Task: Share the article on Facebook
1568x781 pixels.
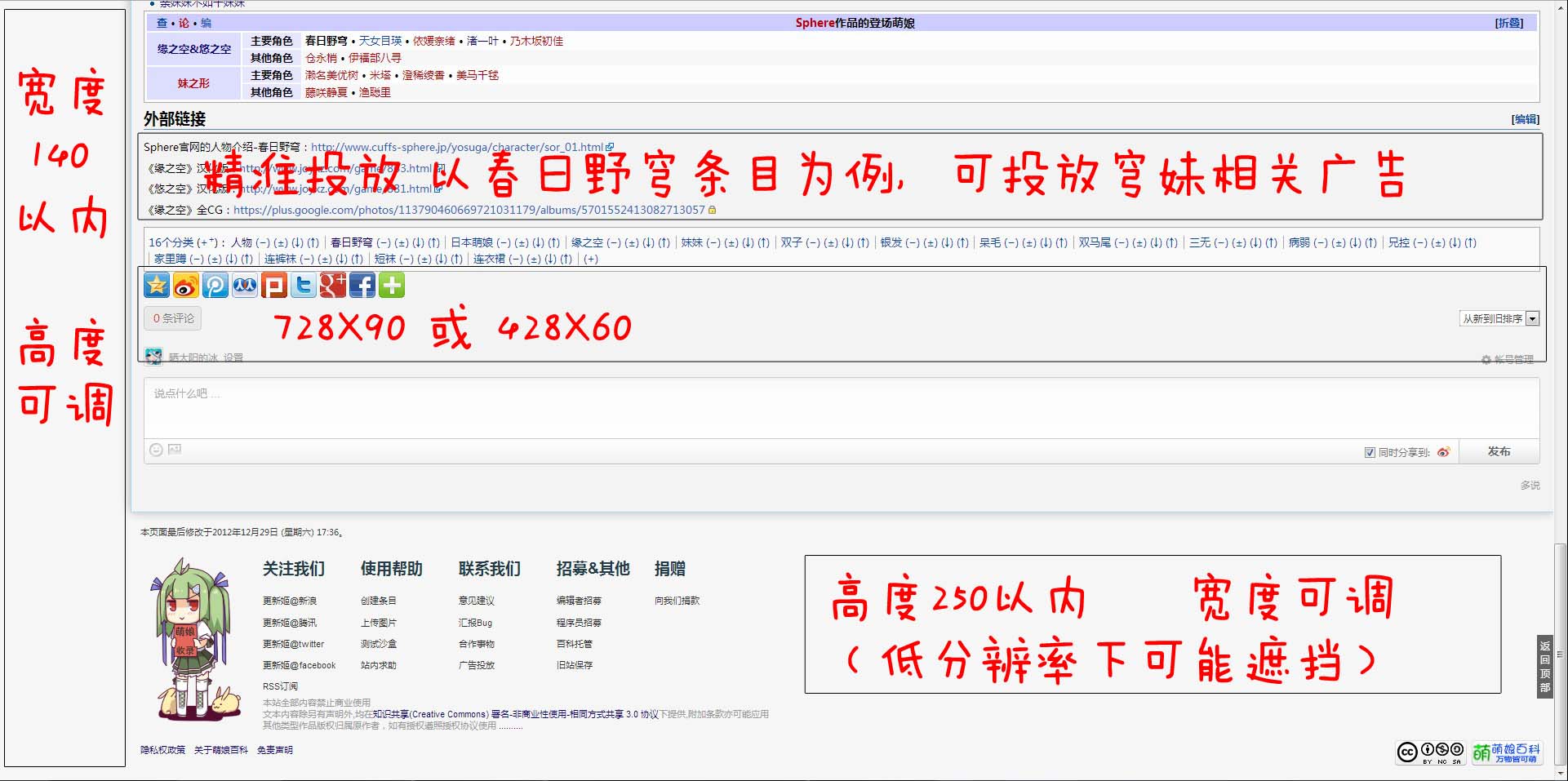Action: tap(362, 285)
